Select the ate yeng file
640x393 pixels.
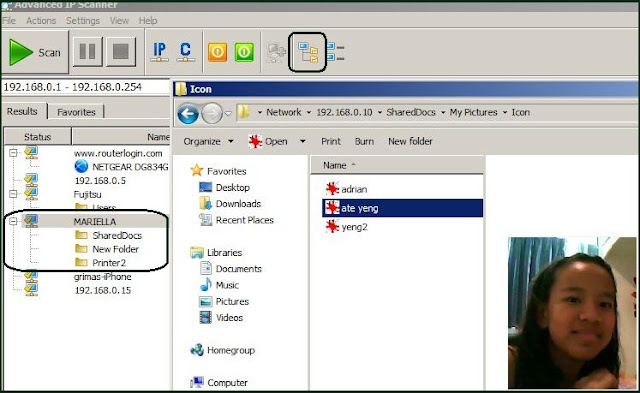402,208
